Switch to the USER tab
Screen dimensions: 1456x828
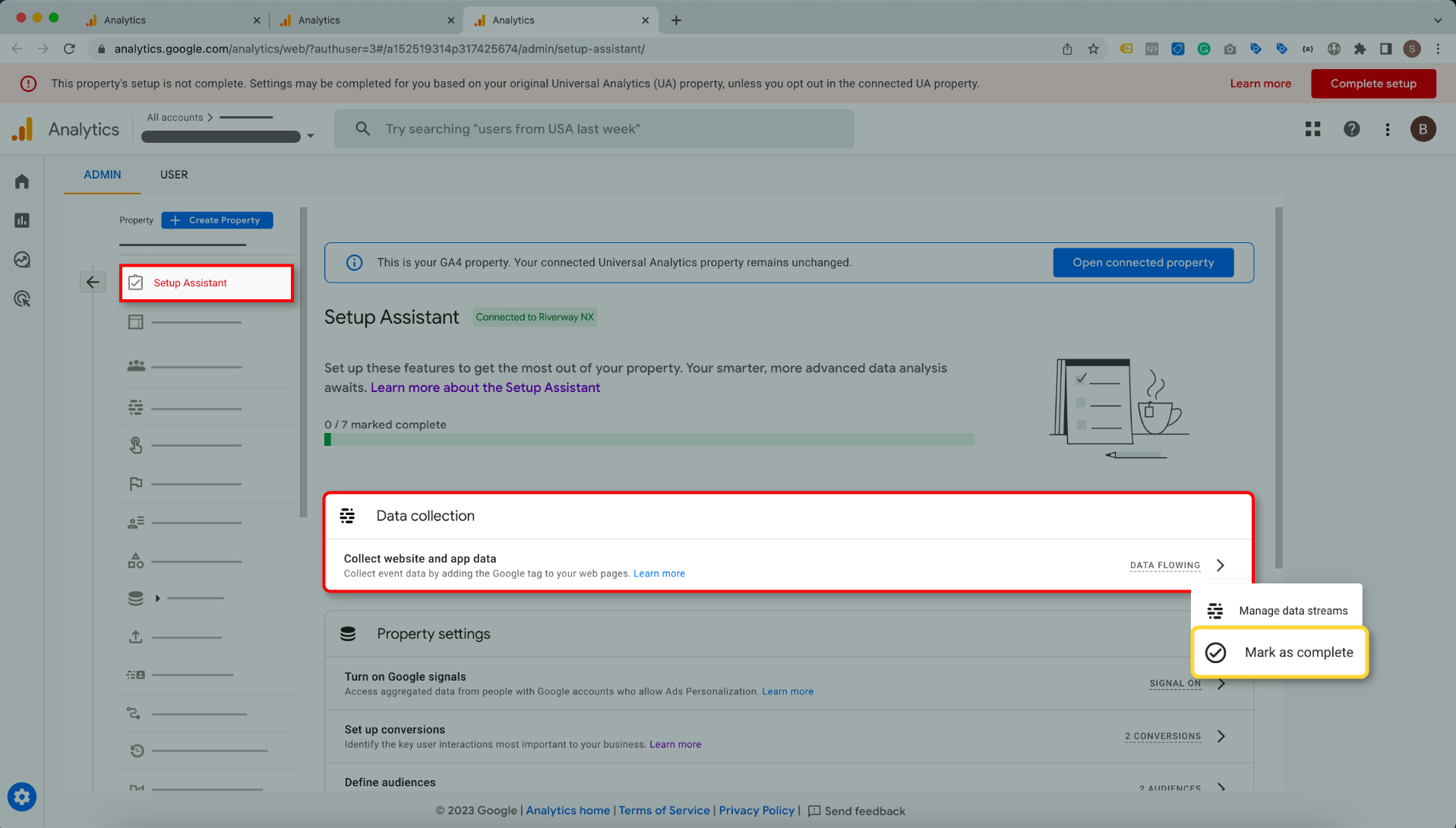pos(174,175)
